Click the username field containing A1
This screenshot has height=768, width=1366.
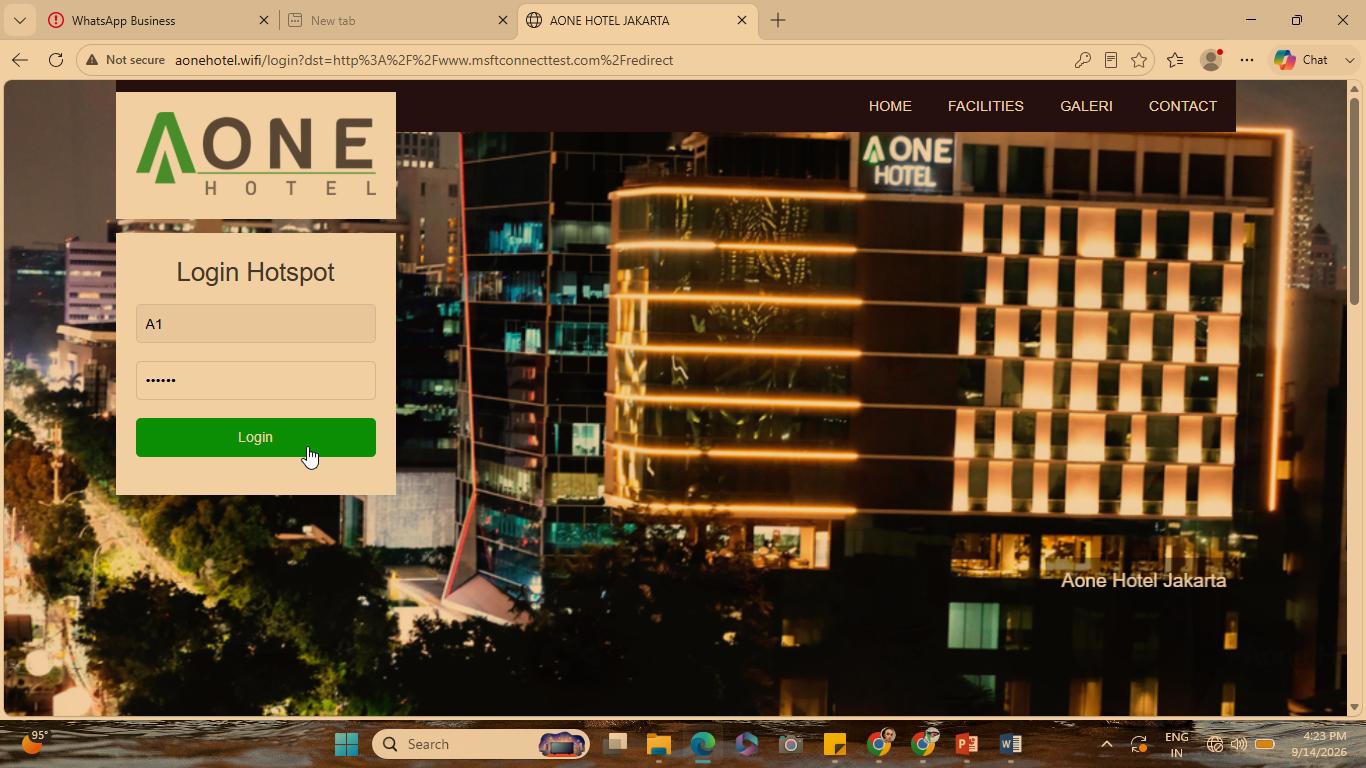click(x=256, y=324)
